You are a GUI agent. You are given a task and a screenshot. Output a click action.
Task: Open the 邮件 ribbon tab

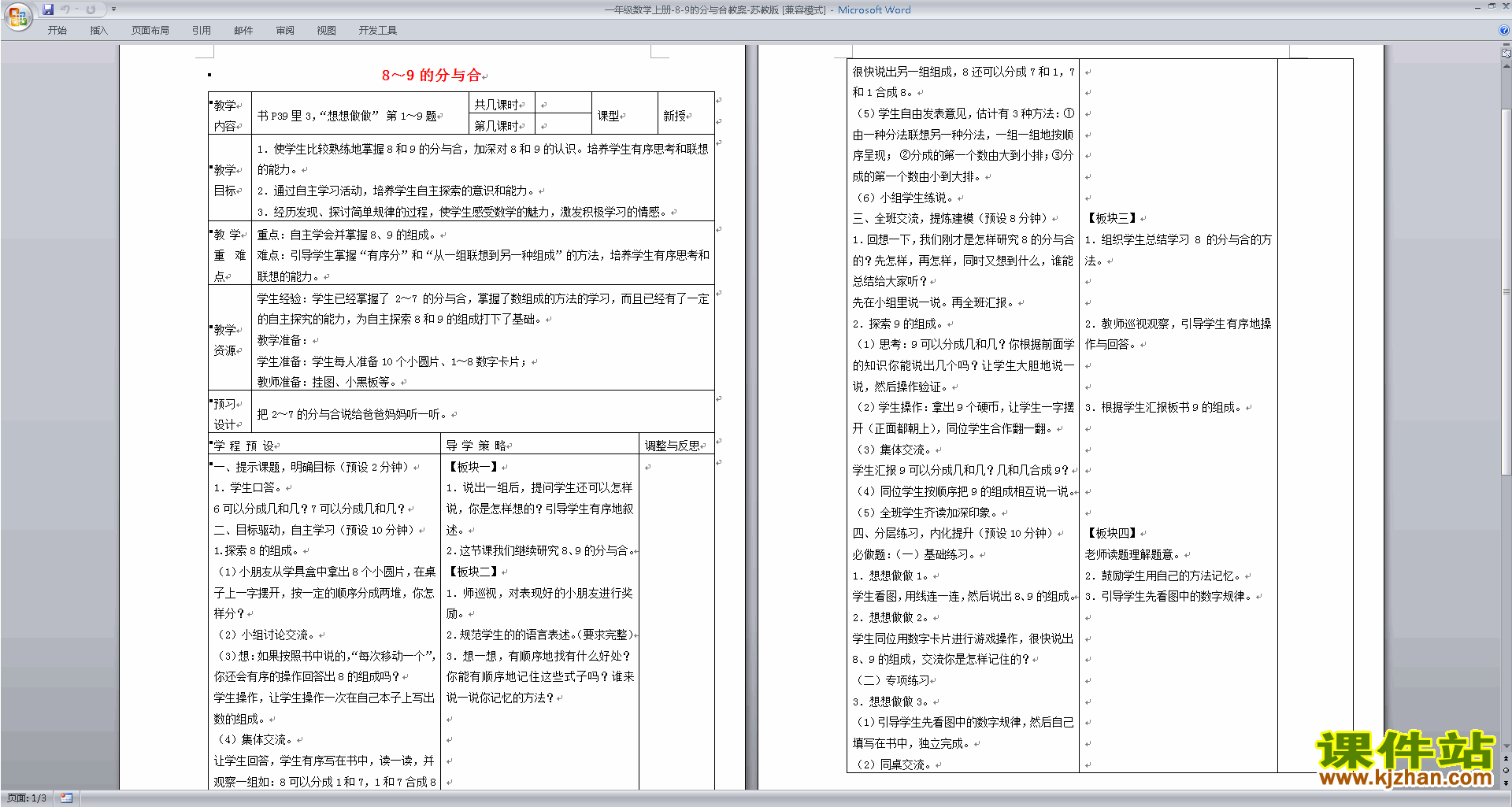243,31
